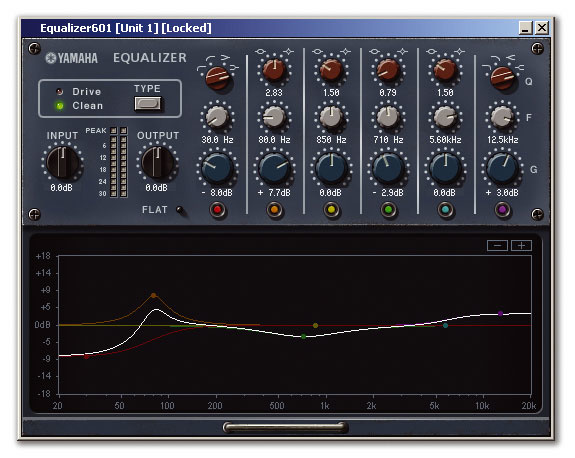This screenshot has height=458, width=575.
Task: Toggle the red band 1 enable button
Action: click(217, 210)
